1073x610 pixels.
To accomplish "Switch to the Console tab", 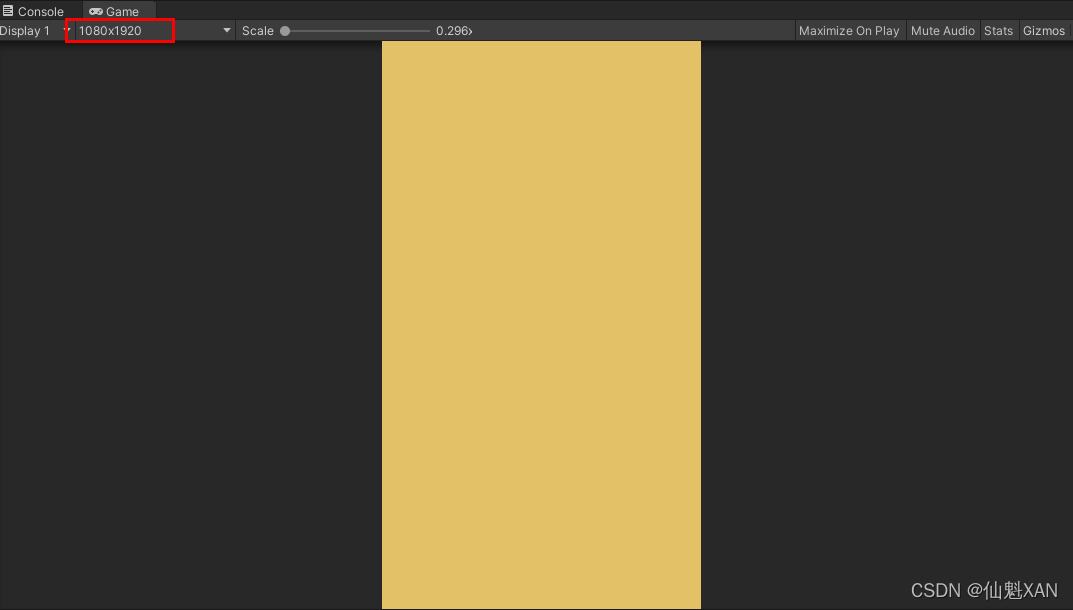I will tap(33, 11).
